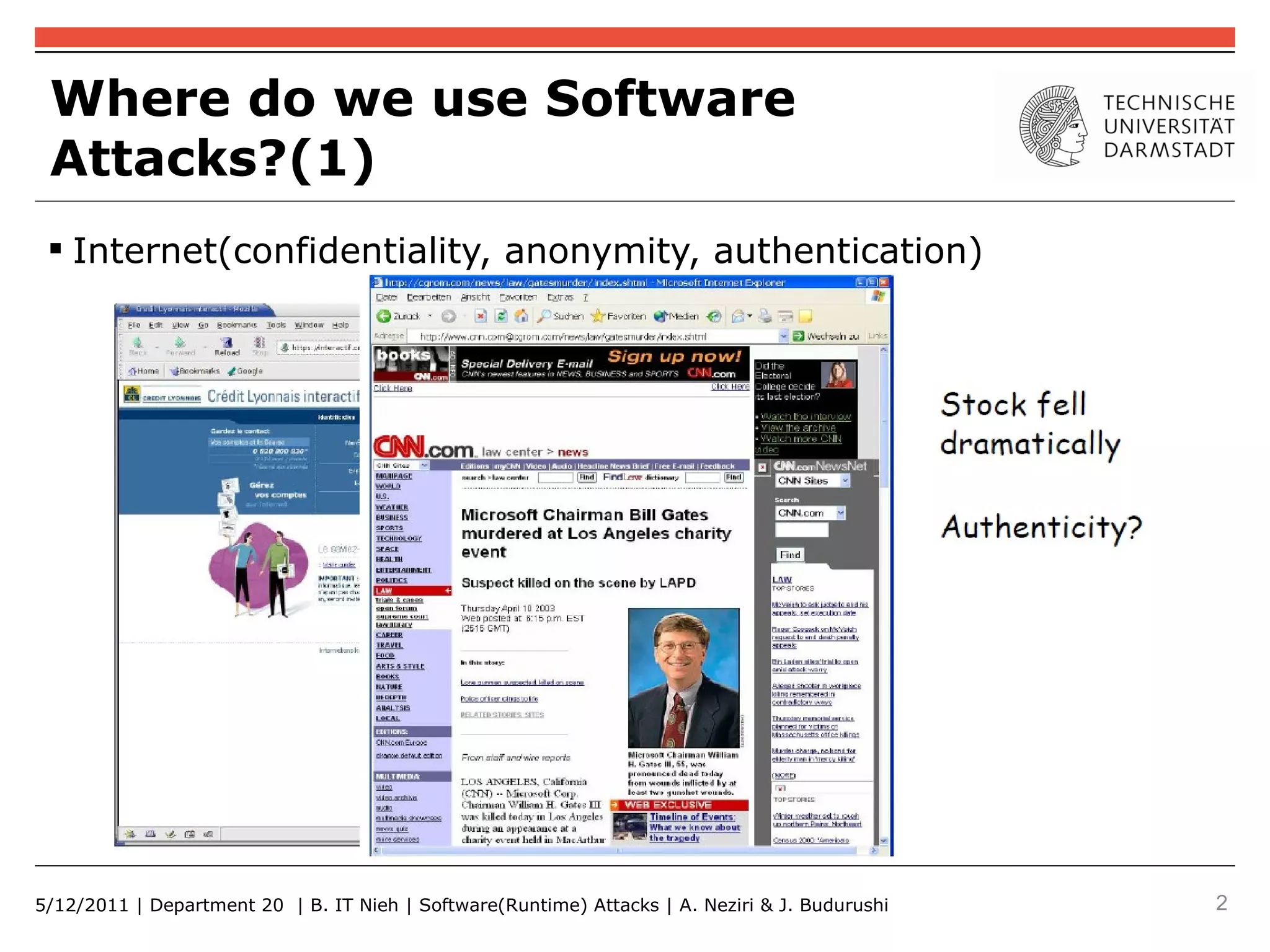This screenshot has height=952, width=1270.
Task: Expand the IE address bar dropdown
Action: tap(783, 337)
